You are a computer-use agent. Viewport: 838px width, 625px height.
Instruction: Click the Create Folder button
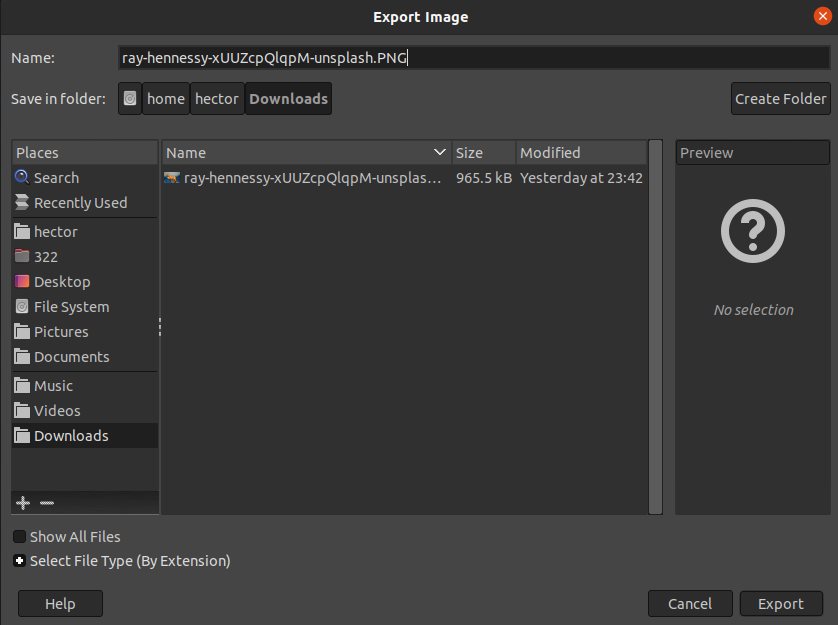(780, 99)
